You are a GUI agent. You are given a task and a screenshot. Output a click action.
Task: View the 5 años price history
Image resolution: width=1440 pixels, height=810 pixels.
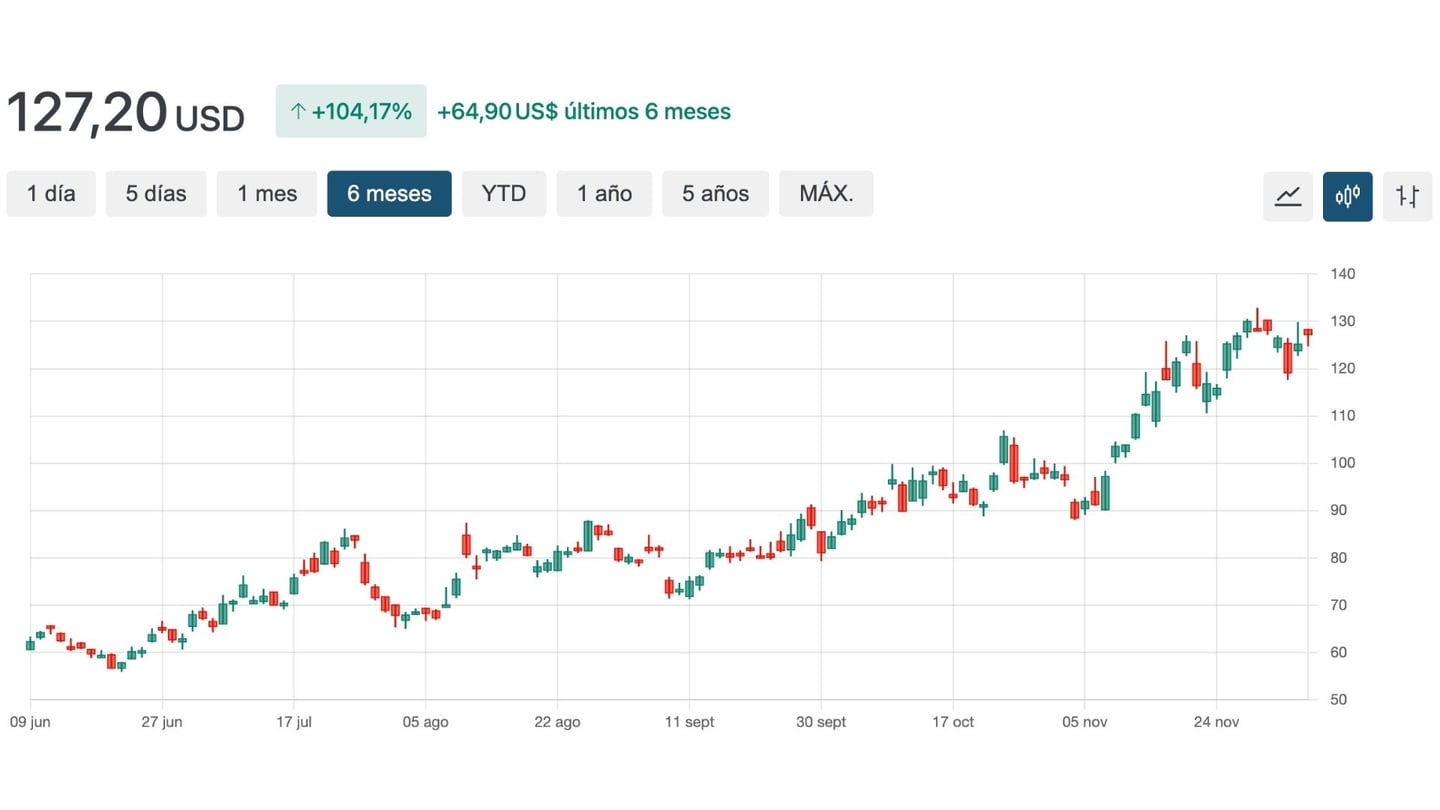(715, 194)
